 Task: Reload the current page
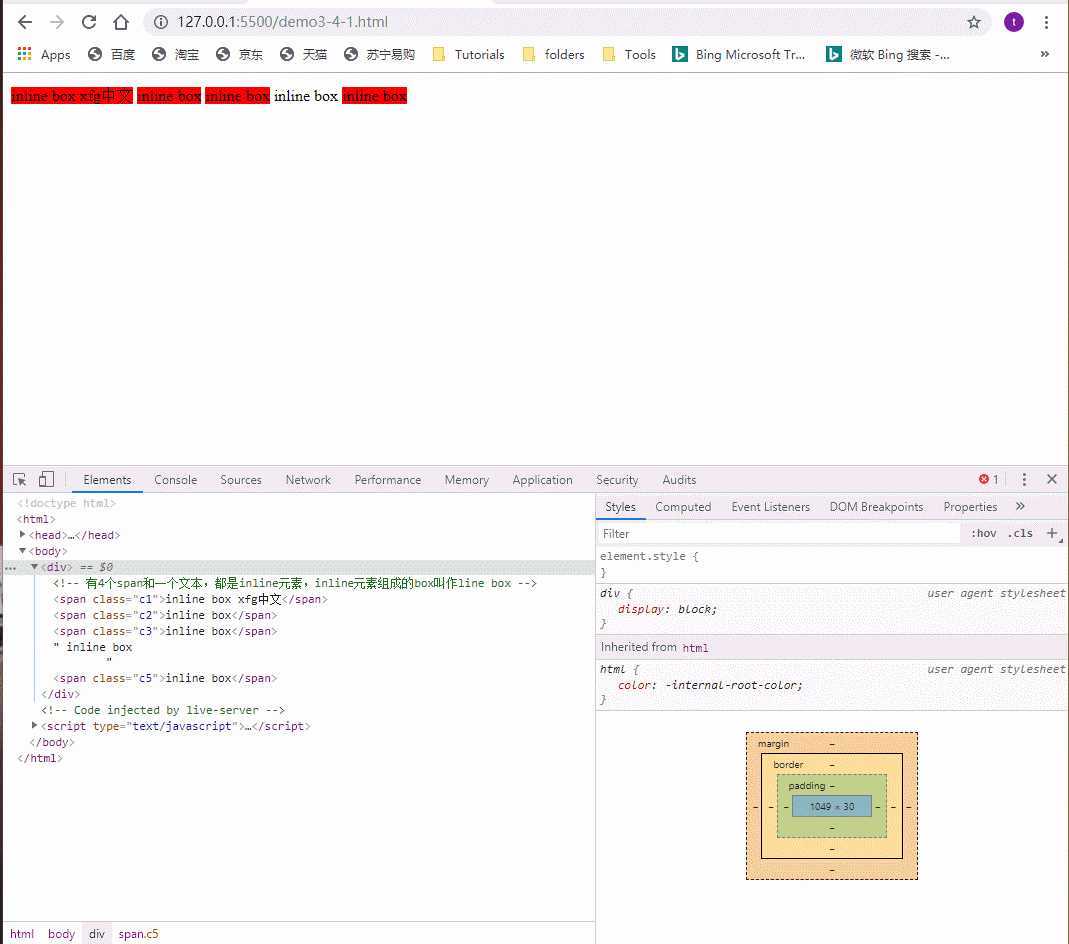(89, 22)
